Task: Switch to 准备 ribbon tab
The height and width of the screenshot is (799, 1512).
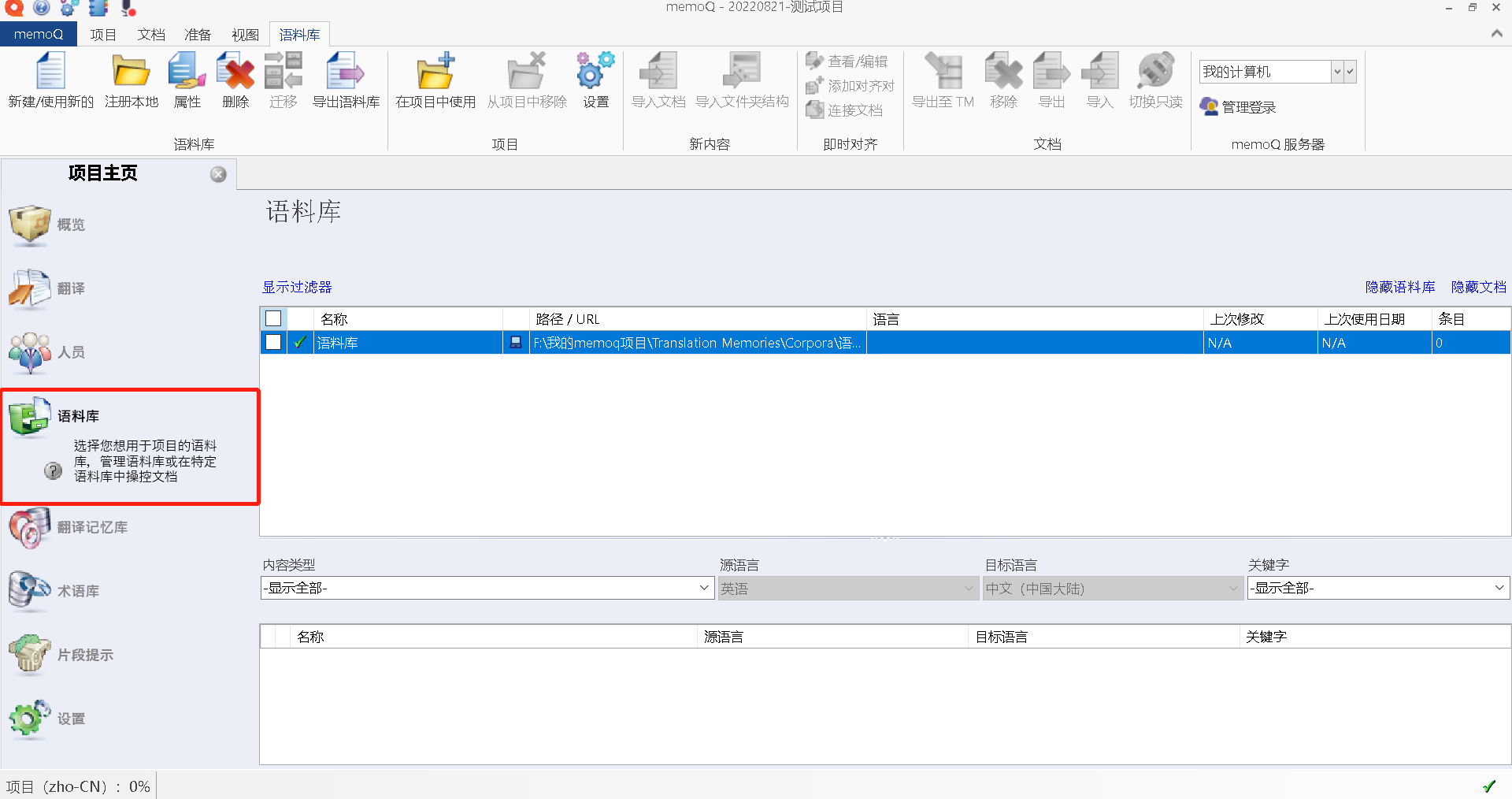Action: 198,35
